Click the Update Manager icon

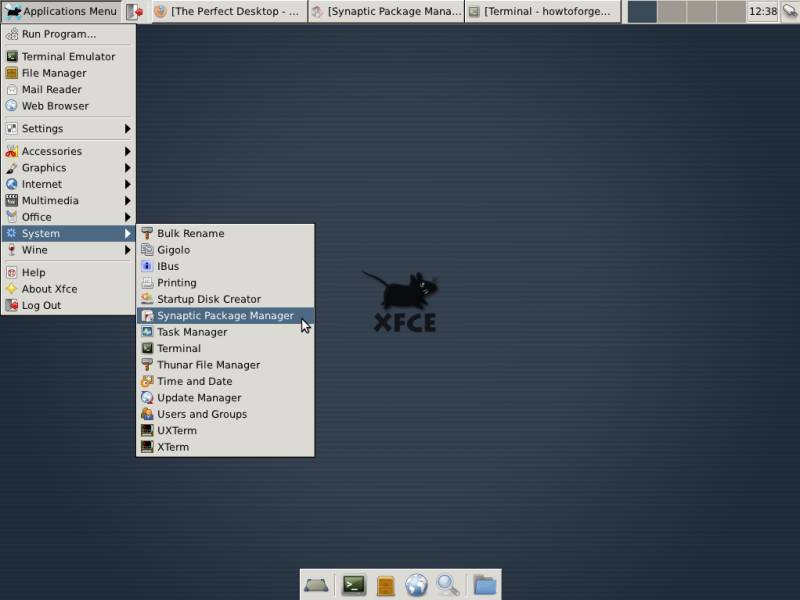coord(147,398)
